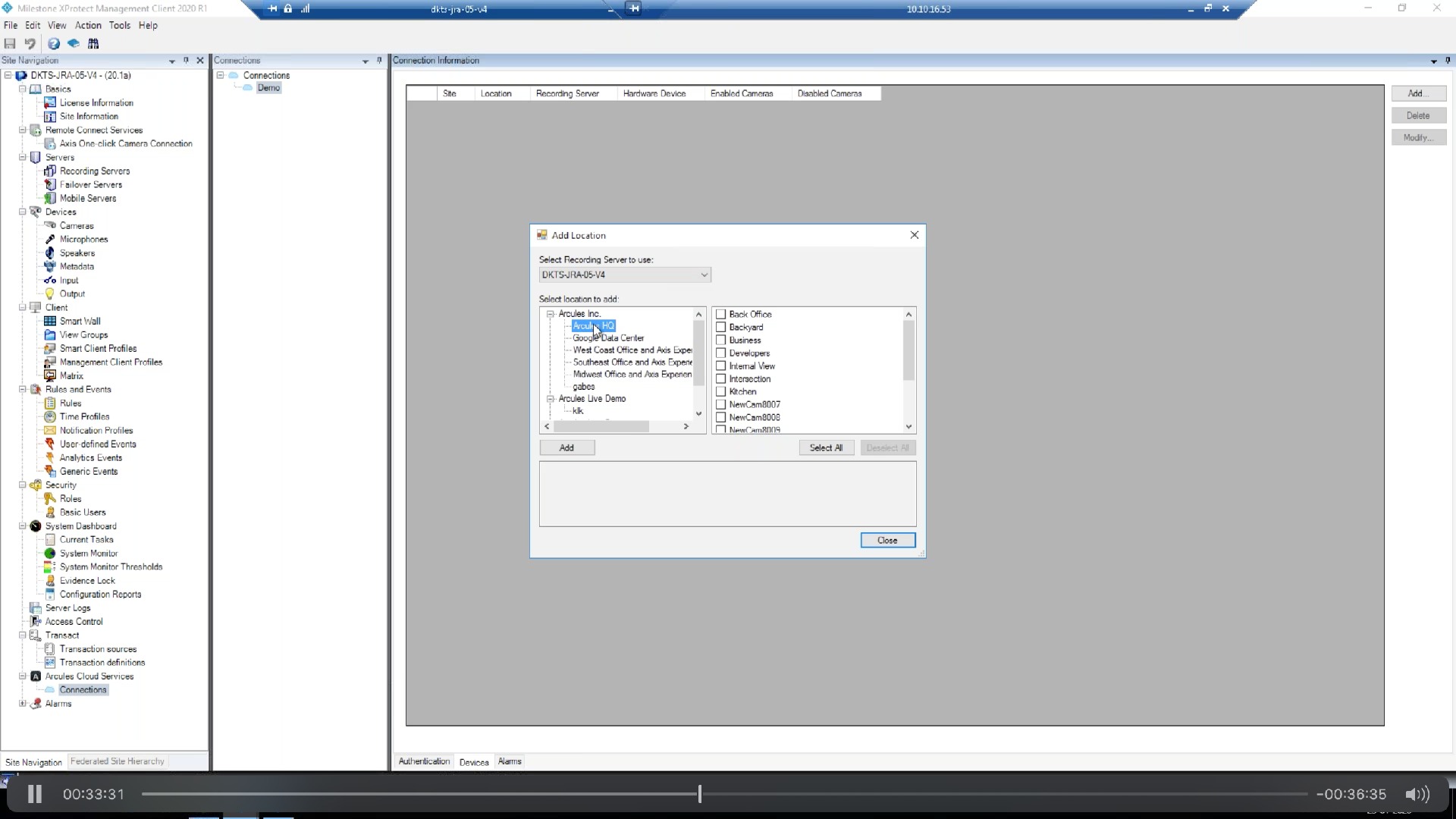
Task: Click the Recording Servers icon
Action: (50, 171)
